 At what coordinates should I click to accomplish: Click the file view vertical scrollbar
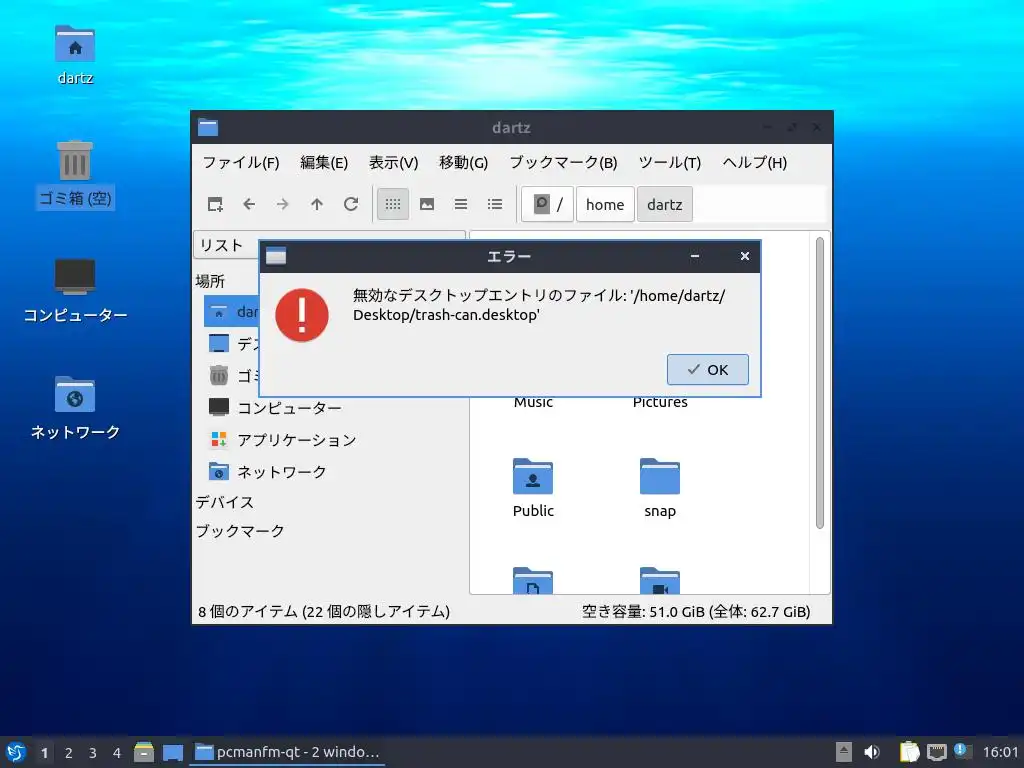820,383
